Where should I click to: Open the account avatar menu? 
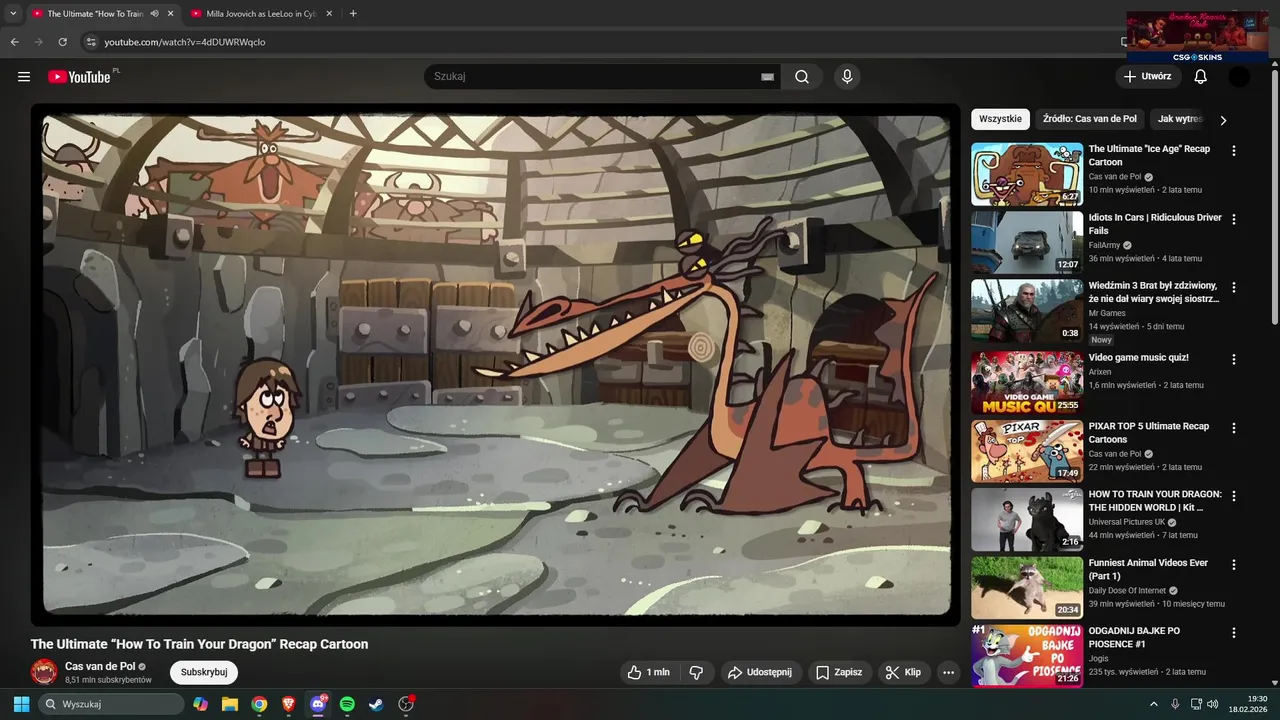point(1239,77)
